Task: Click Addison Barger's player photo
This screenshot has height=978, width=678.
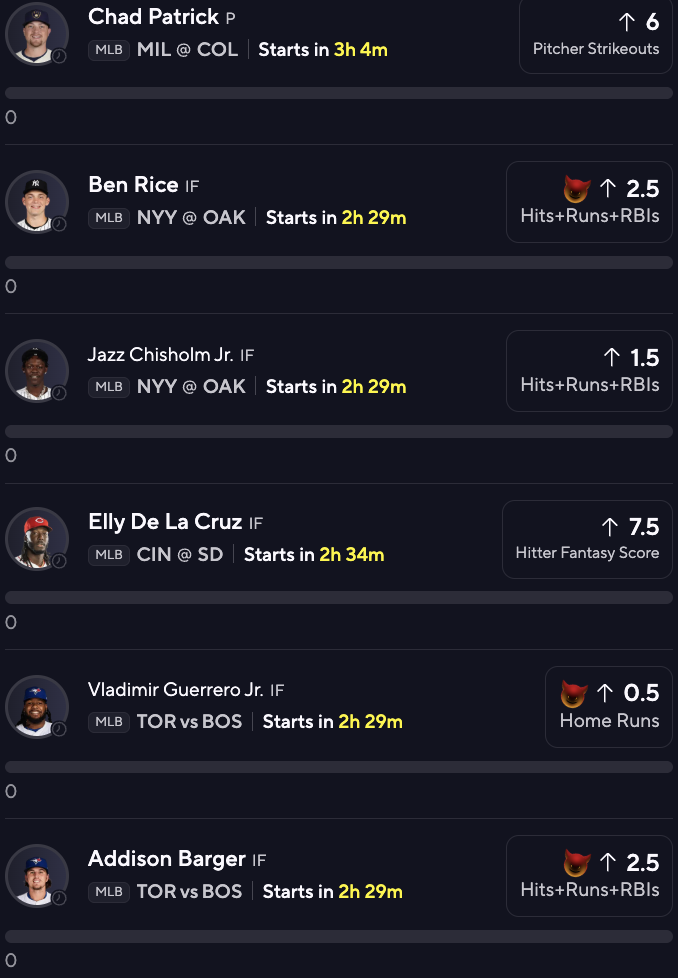Action: click(x=37, y=876)
